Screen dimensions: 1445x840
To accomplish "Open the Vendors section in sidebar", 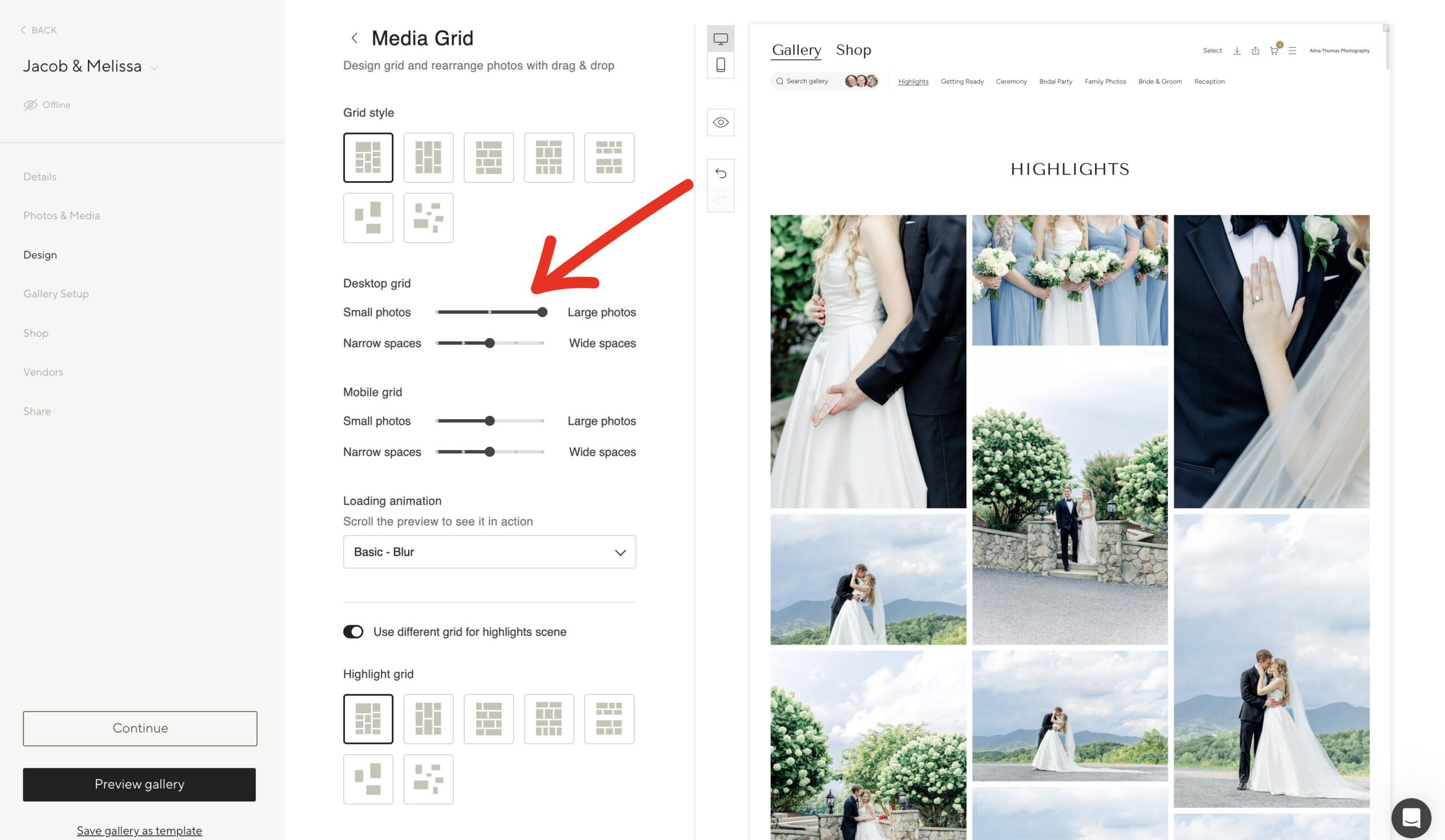I will click(43, 372).
